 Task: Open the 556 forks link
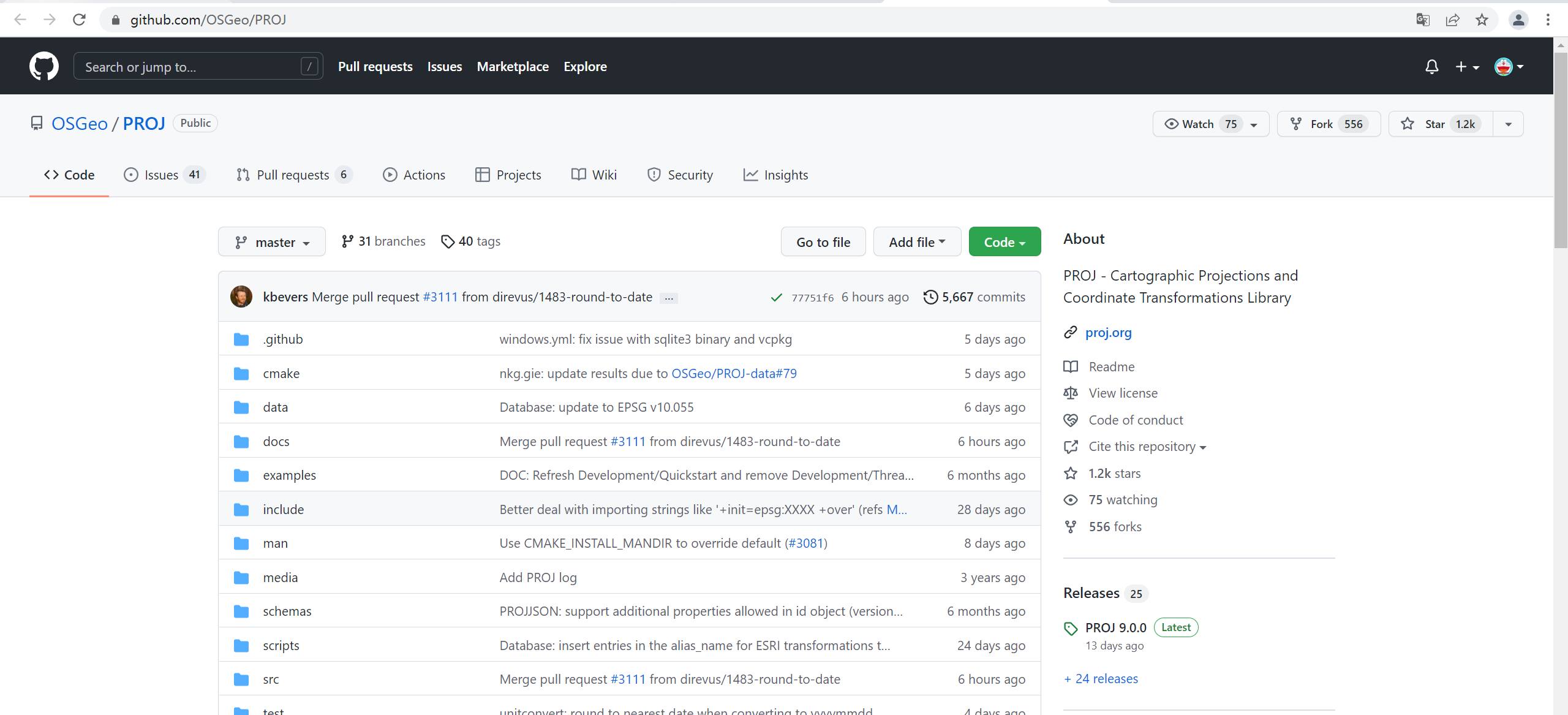pos(1115,527)
